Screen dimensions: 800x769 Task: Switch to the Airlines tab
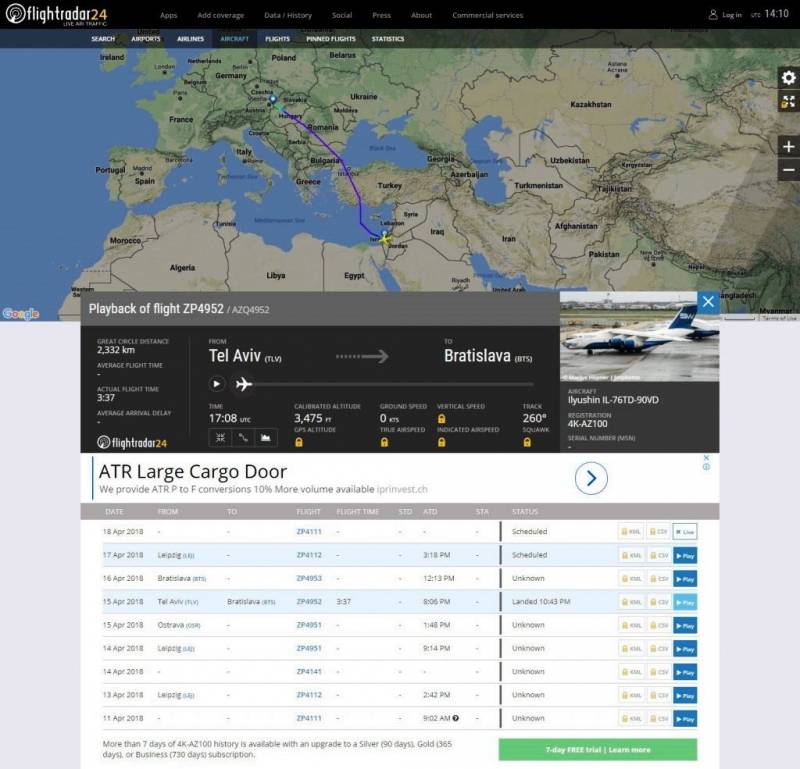190,39
